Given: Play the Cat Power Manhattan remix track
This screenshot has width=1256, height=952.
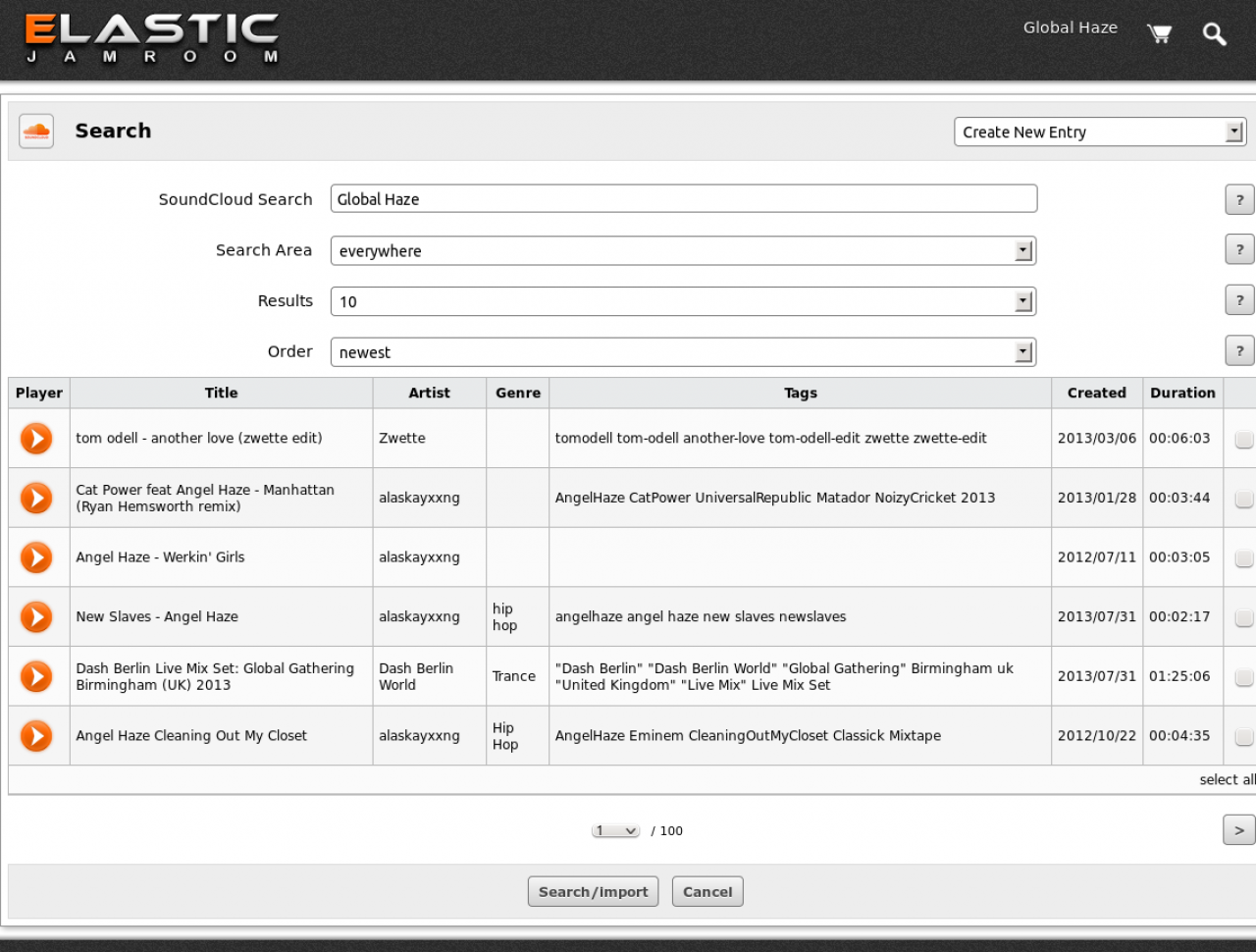Looking at the screenshot, I should pyautogui.click(x=36, y=498).
